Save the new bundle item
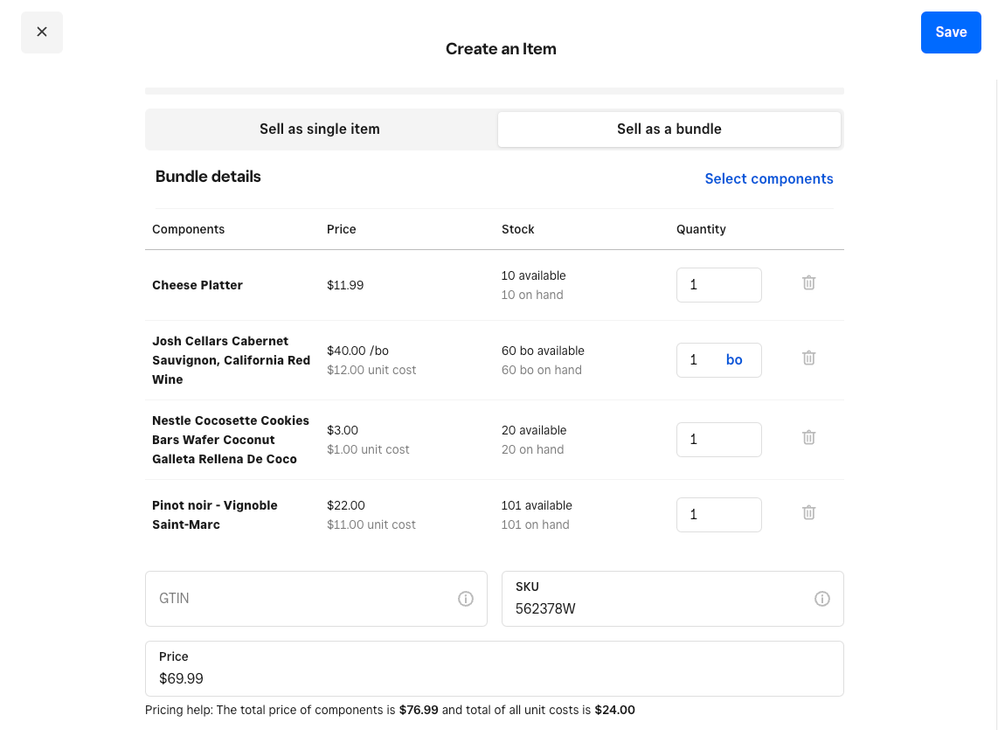The image size is (998, 730). point(950,32)
